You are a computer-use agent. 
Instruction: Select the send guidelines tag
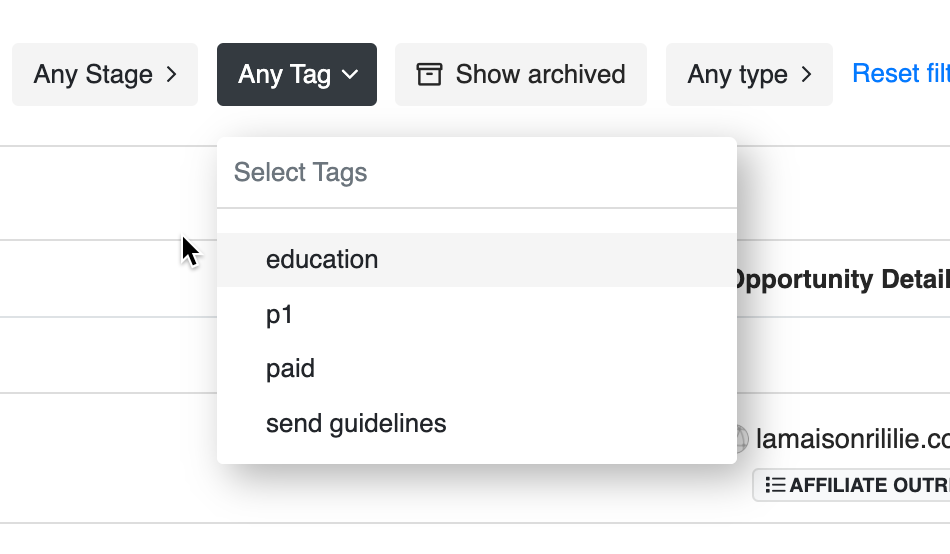point(356,424)
